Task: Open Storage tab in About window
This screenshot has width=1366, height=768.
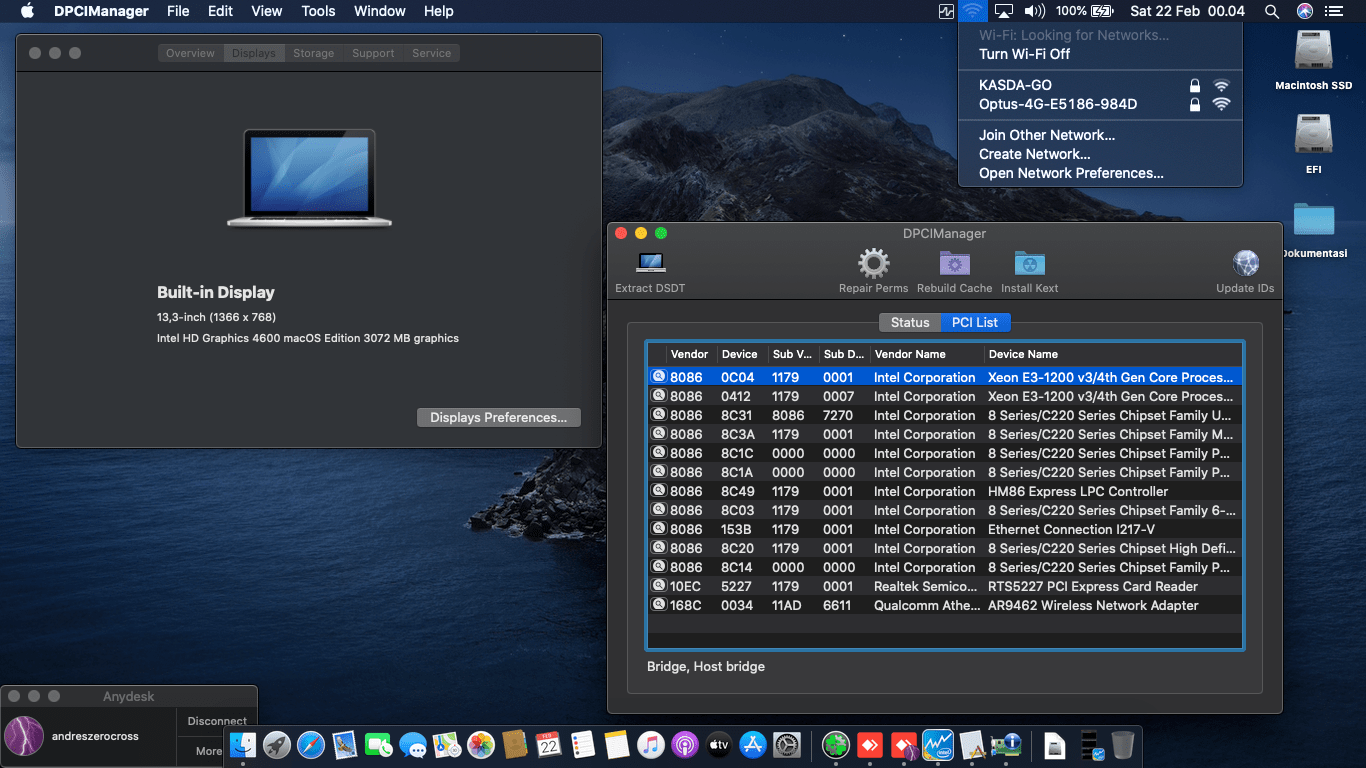Action: click(x=314, y=53)
